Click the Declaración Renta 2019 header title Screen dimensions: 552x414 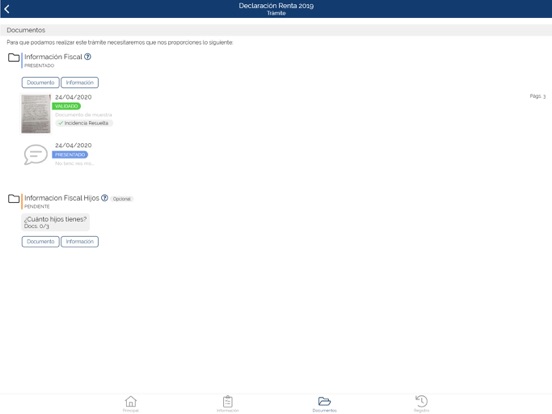point(276,6)
